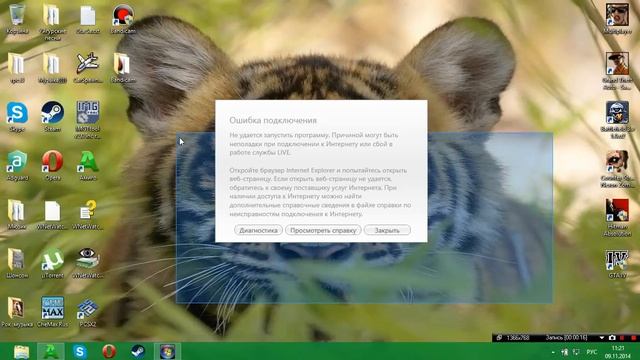Click the Просмотреть справку button
This screenshot has width=640, height=360.
tap(323, 230)
